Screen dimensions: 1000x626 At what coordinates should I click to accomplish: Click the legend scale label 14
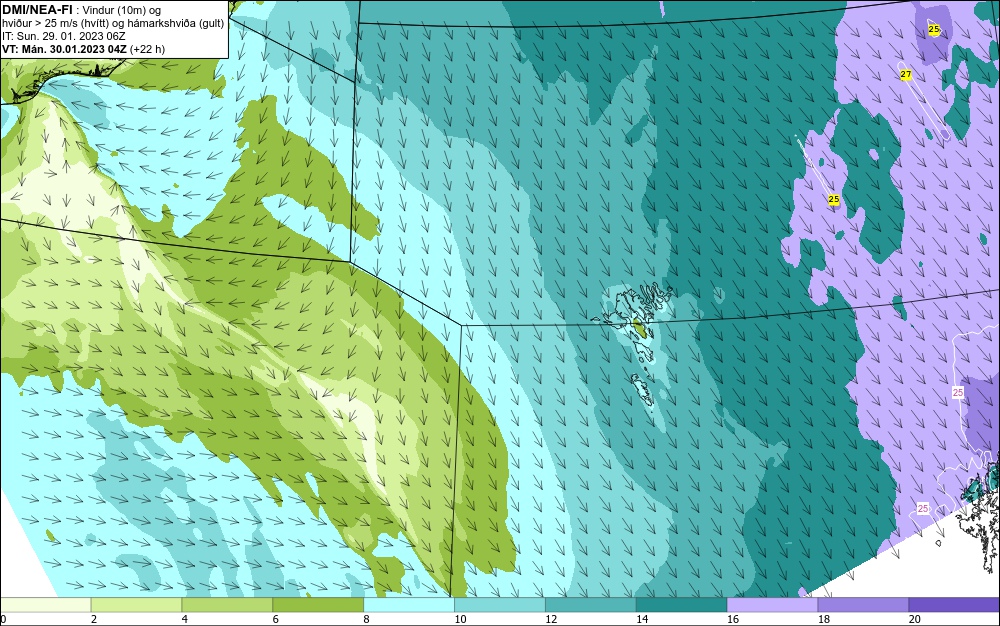click(x=642, y=619)
